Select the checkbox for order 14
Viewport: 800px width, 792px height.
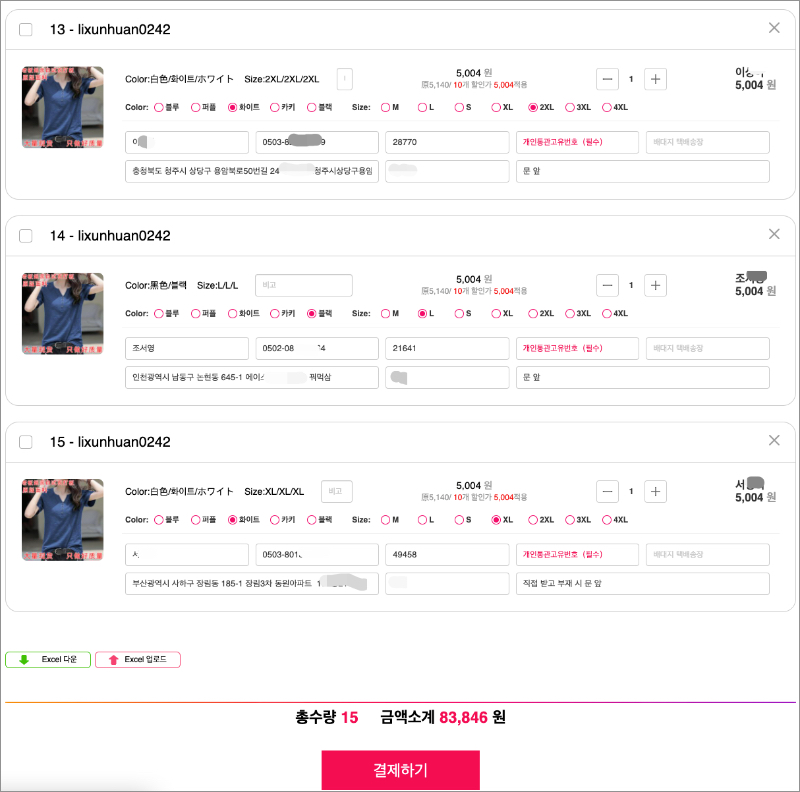pos(26,236)
